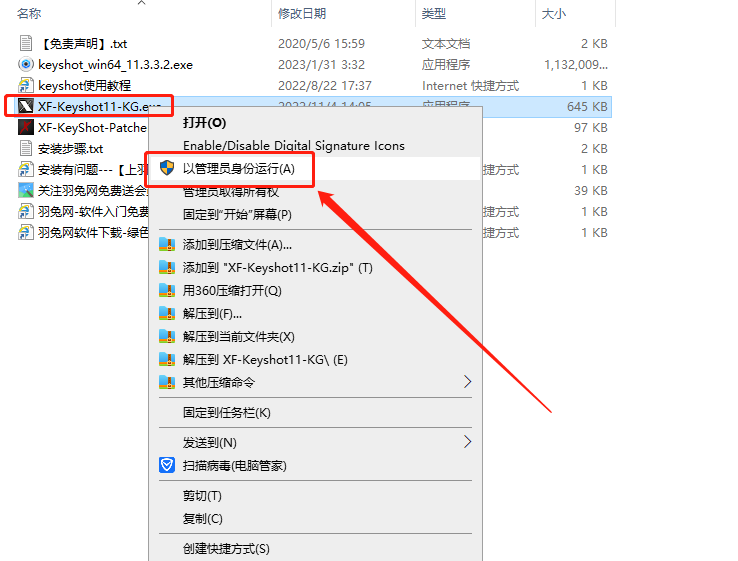
Task: Expand the 其他压缩命令 submenu arrow
Action: pyautogui.click(x=467, y=382)
